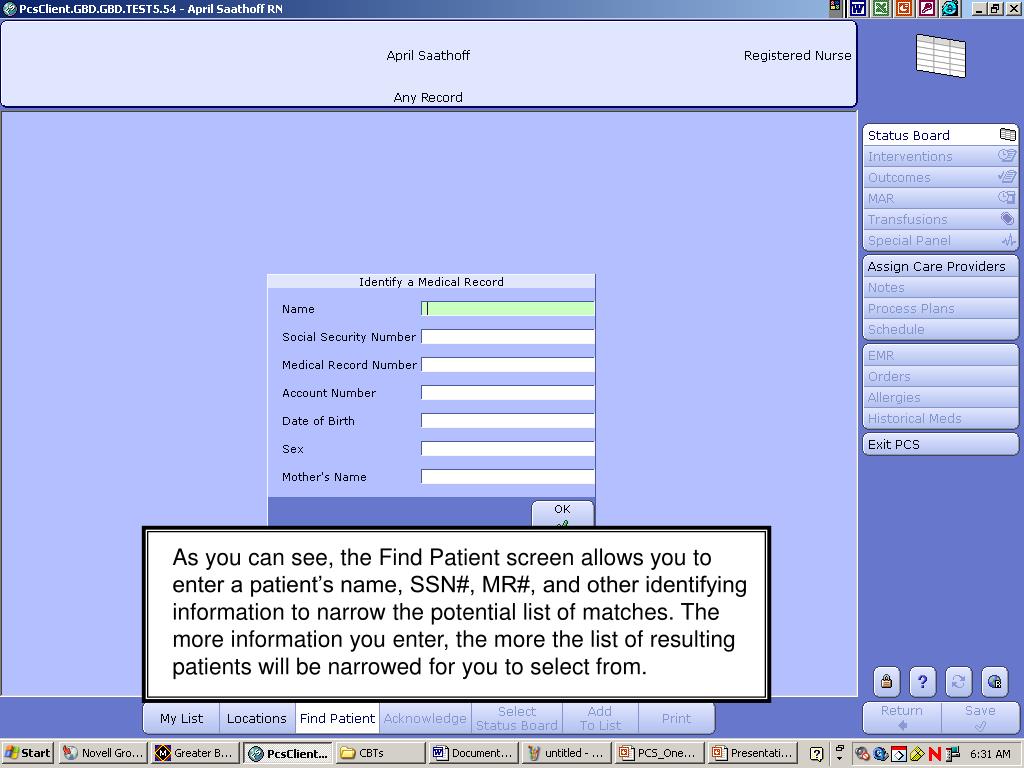
Task: Click the Notes side button
Action: tap(940, 287)
